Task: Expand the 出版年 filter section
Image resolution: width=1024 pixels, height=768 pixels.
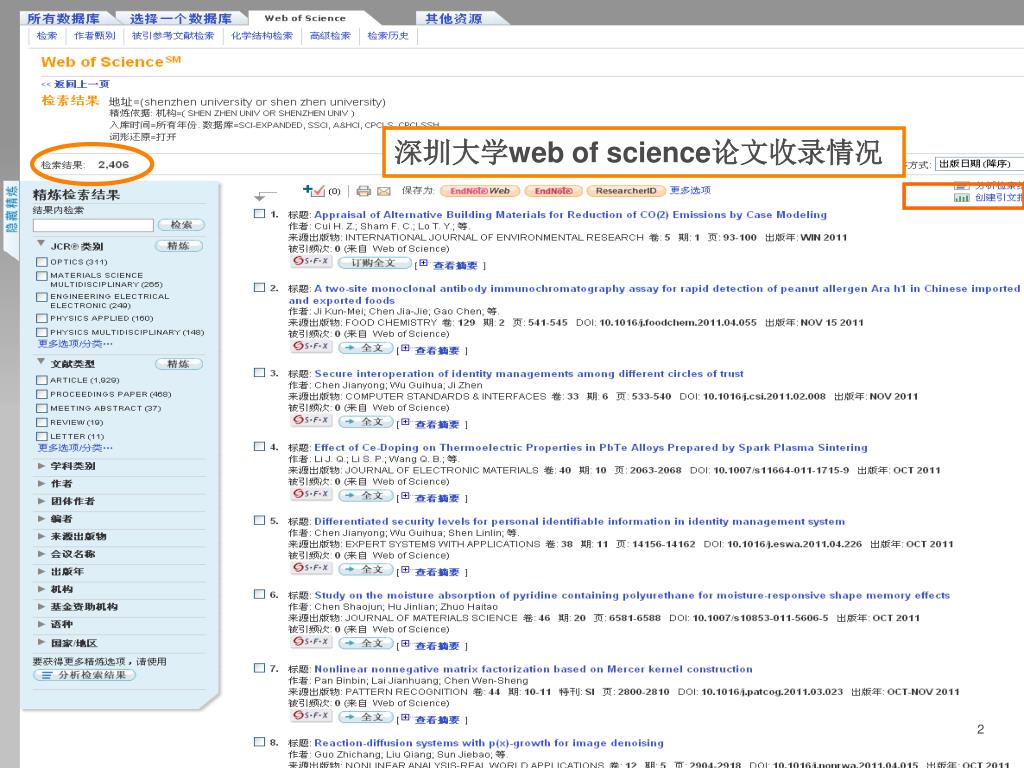Action: (x=41, y=572)
